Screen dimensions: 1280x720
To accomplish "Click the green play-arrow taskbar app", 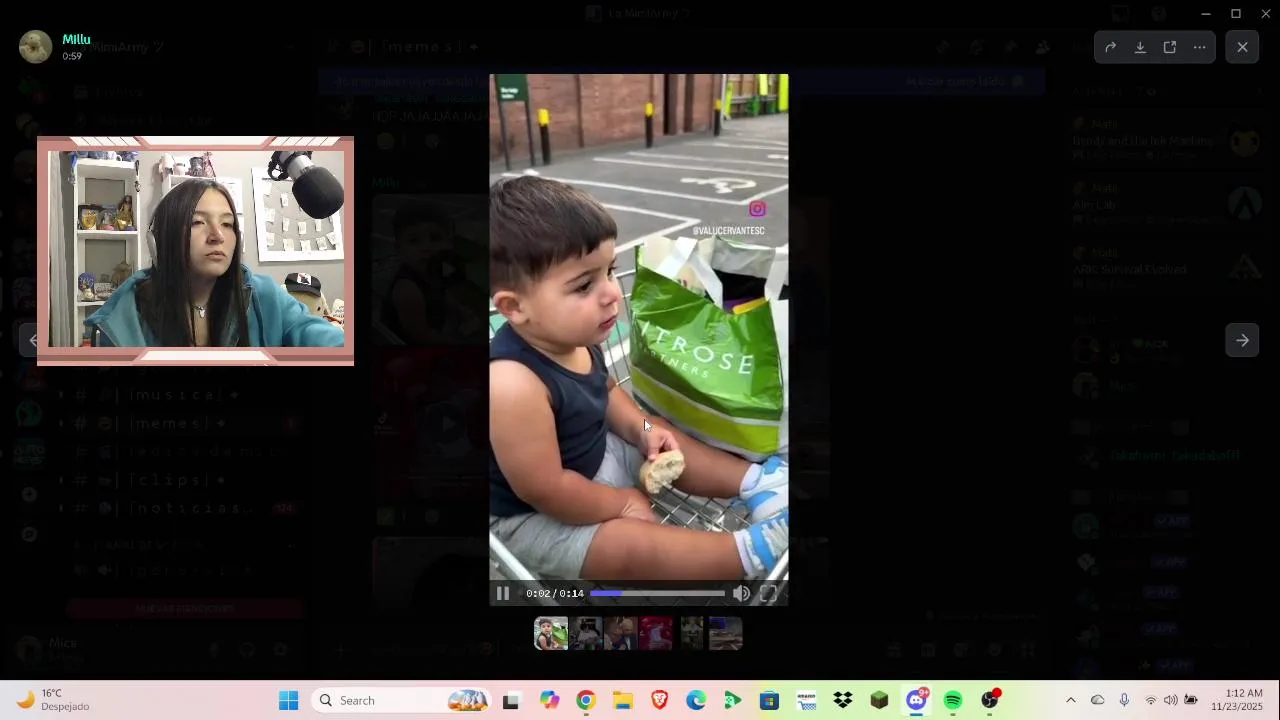I will 733,700.
